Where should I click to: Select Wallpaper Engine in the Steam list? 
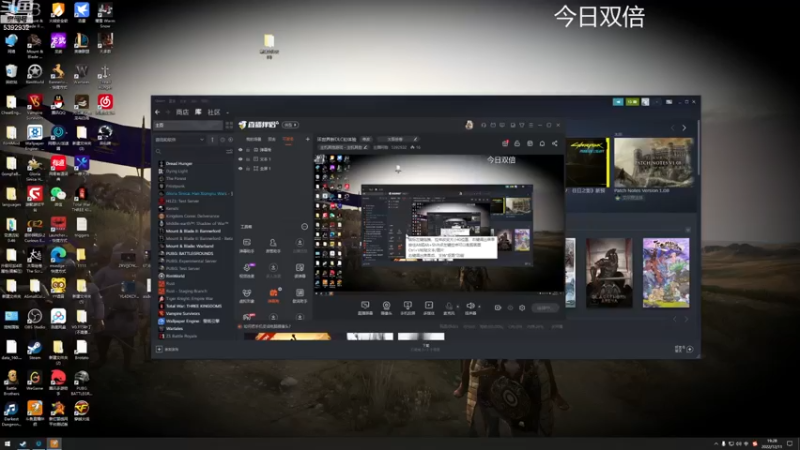click(192, 321)
